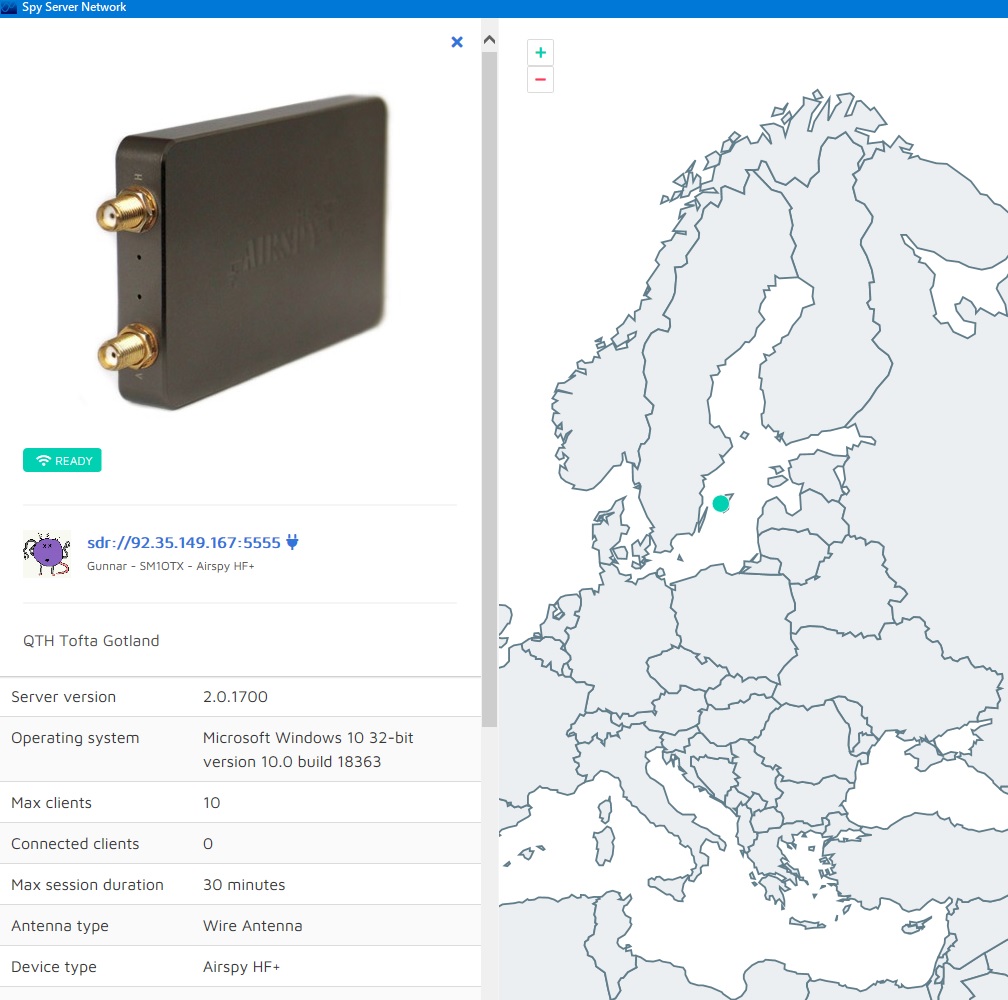Click the Airspy HF+ device photo
Screen dimensions: 1008x1000
point(241,252)
